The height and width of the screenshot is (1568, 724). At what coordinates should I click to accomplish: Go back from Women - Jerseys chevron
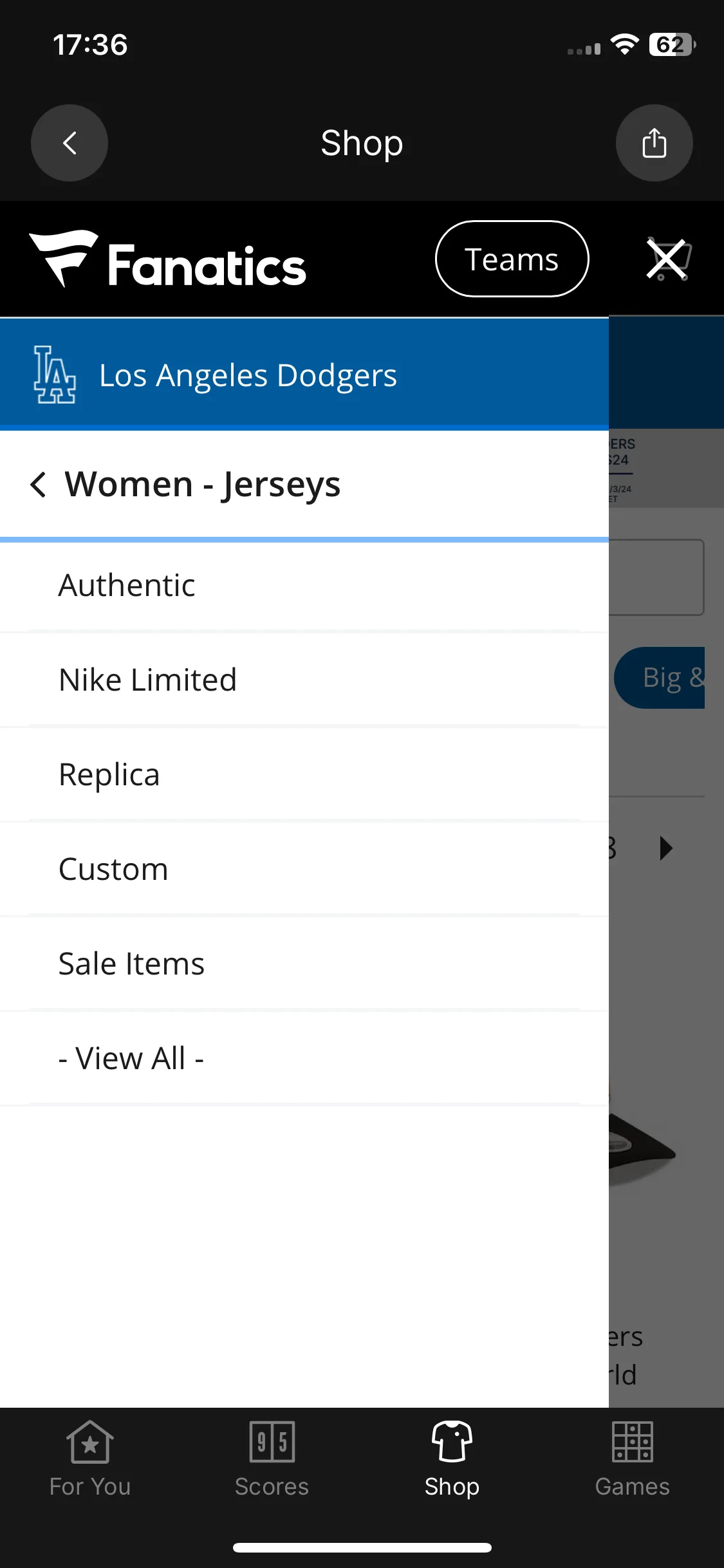coord(39,484)
